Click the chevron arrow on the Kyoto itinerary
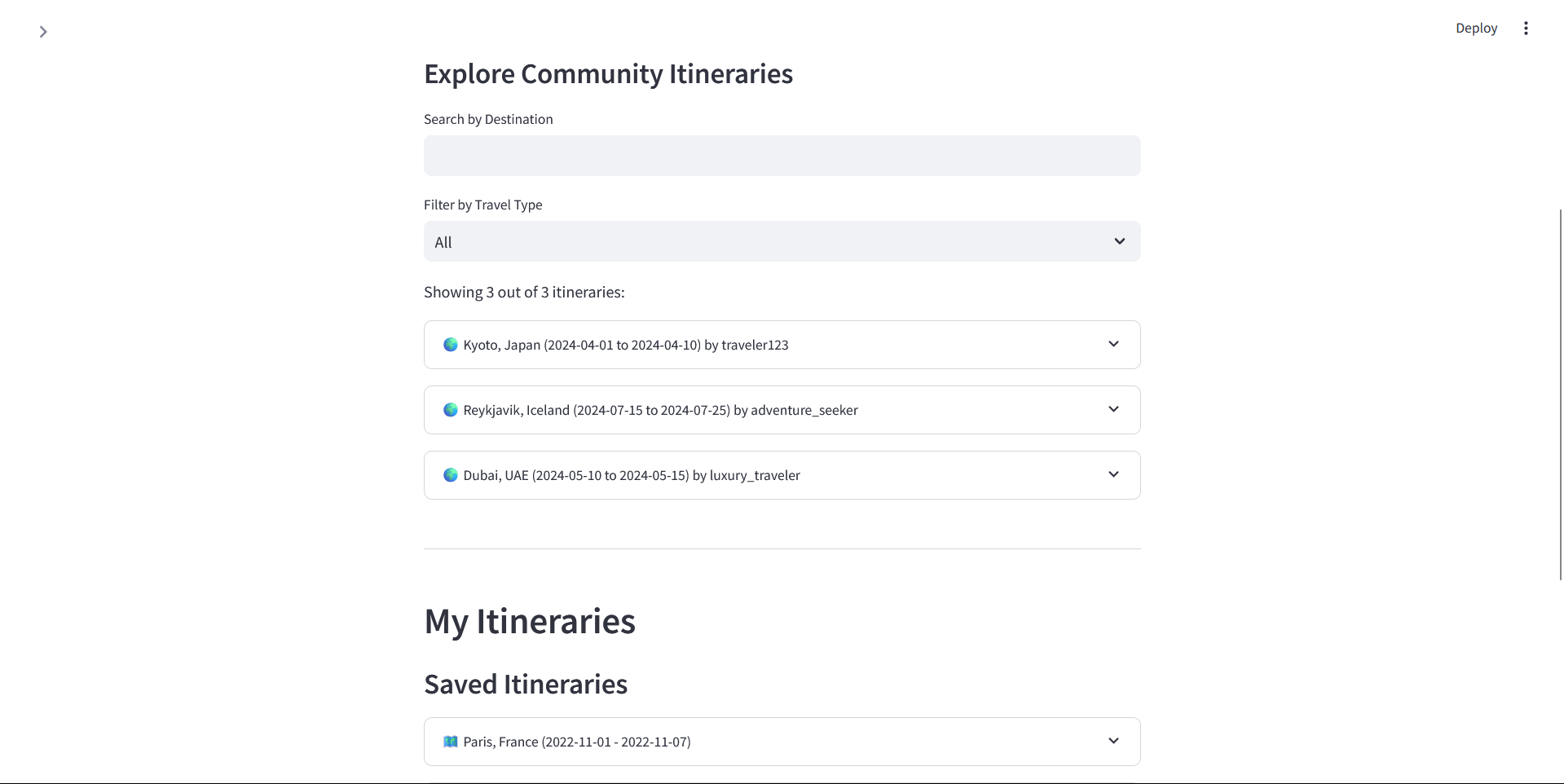The image size is (1564, 784). click(1113, 344)
